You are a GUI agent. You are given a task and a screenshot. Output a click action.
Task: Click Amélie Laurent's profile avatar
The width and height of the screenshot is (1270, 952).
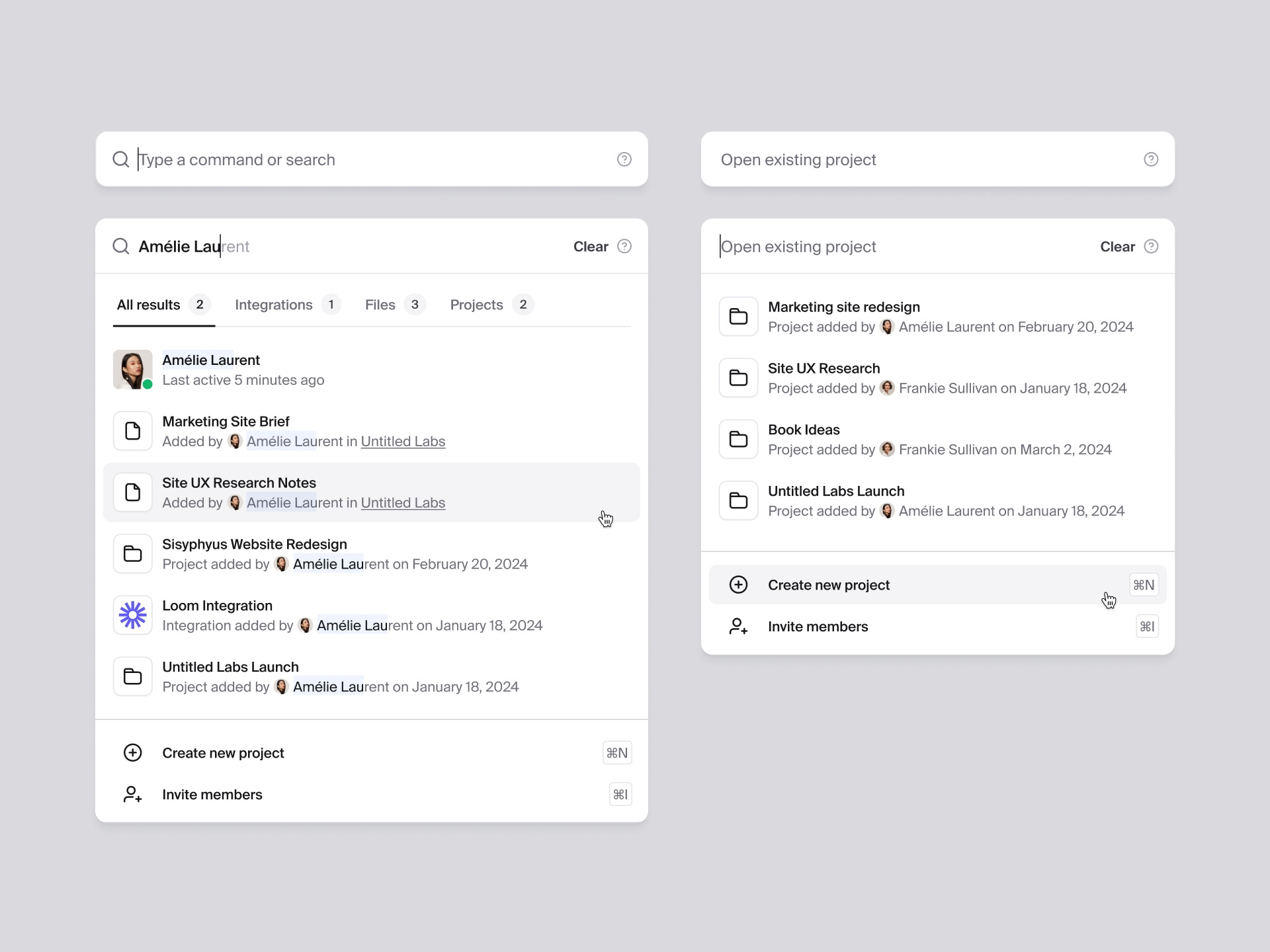point(132,370)
